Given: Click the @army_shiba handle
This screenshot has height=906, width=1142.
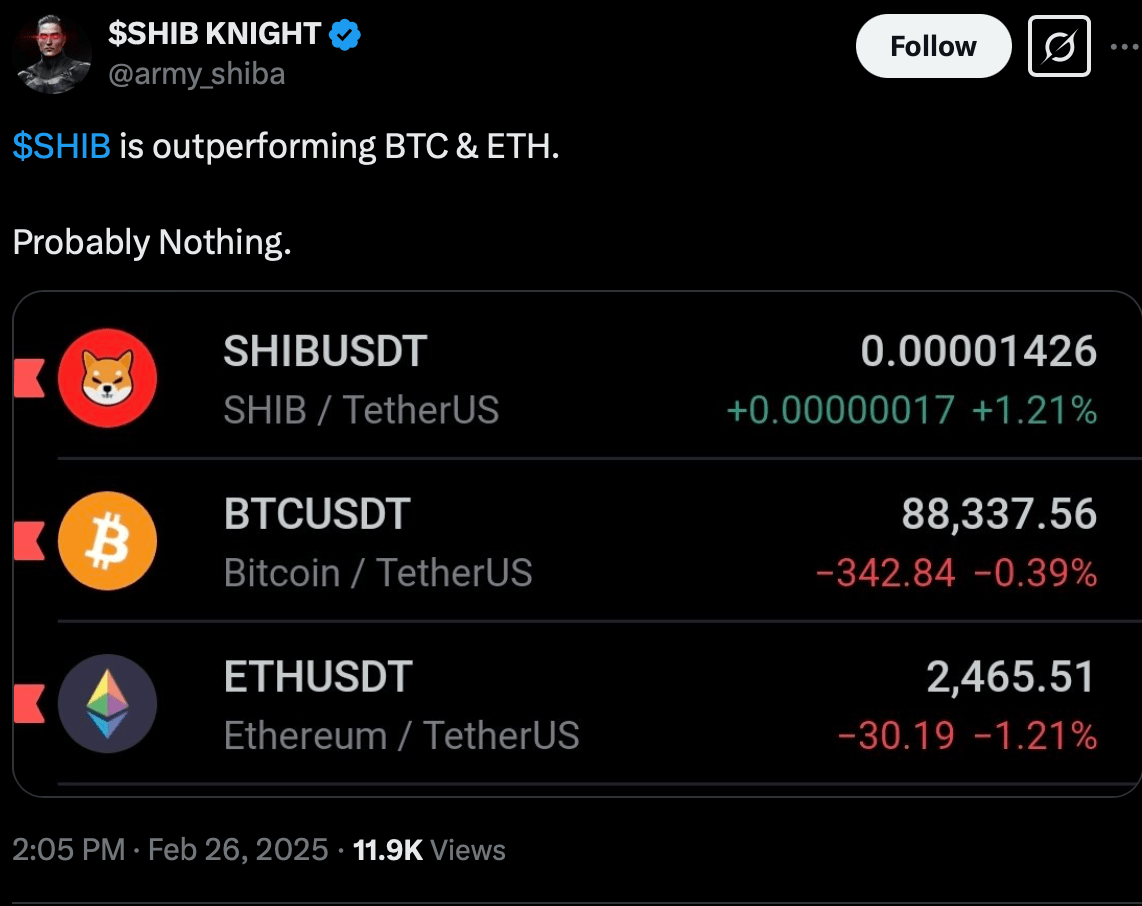Looking at the screenshot, I should (x=196, y=74).
